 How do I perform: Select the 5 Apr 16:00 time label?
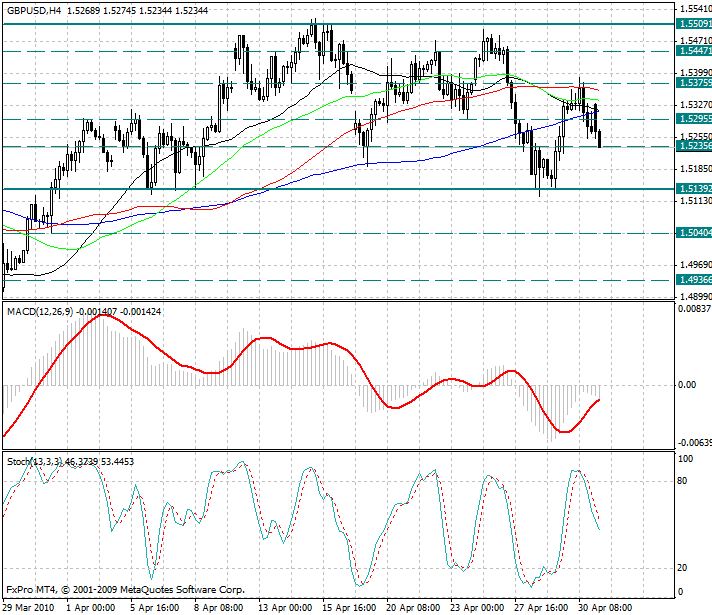[154, 608]
